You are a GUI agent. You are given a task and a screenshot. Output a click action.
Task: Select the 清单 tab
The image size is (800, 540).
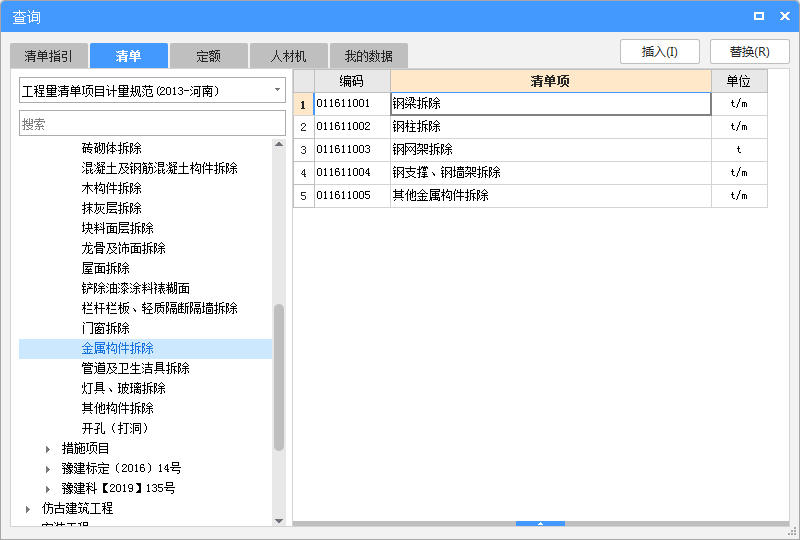[x=129, y=56]
